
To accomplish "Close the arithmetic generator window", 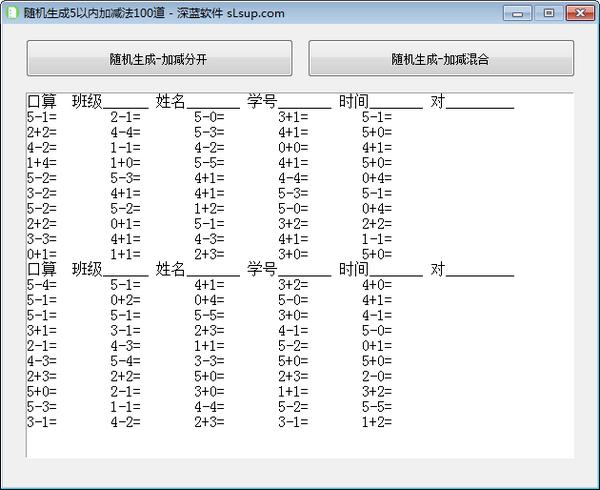I will [x=579, y=13].
